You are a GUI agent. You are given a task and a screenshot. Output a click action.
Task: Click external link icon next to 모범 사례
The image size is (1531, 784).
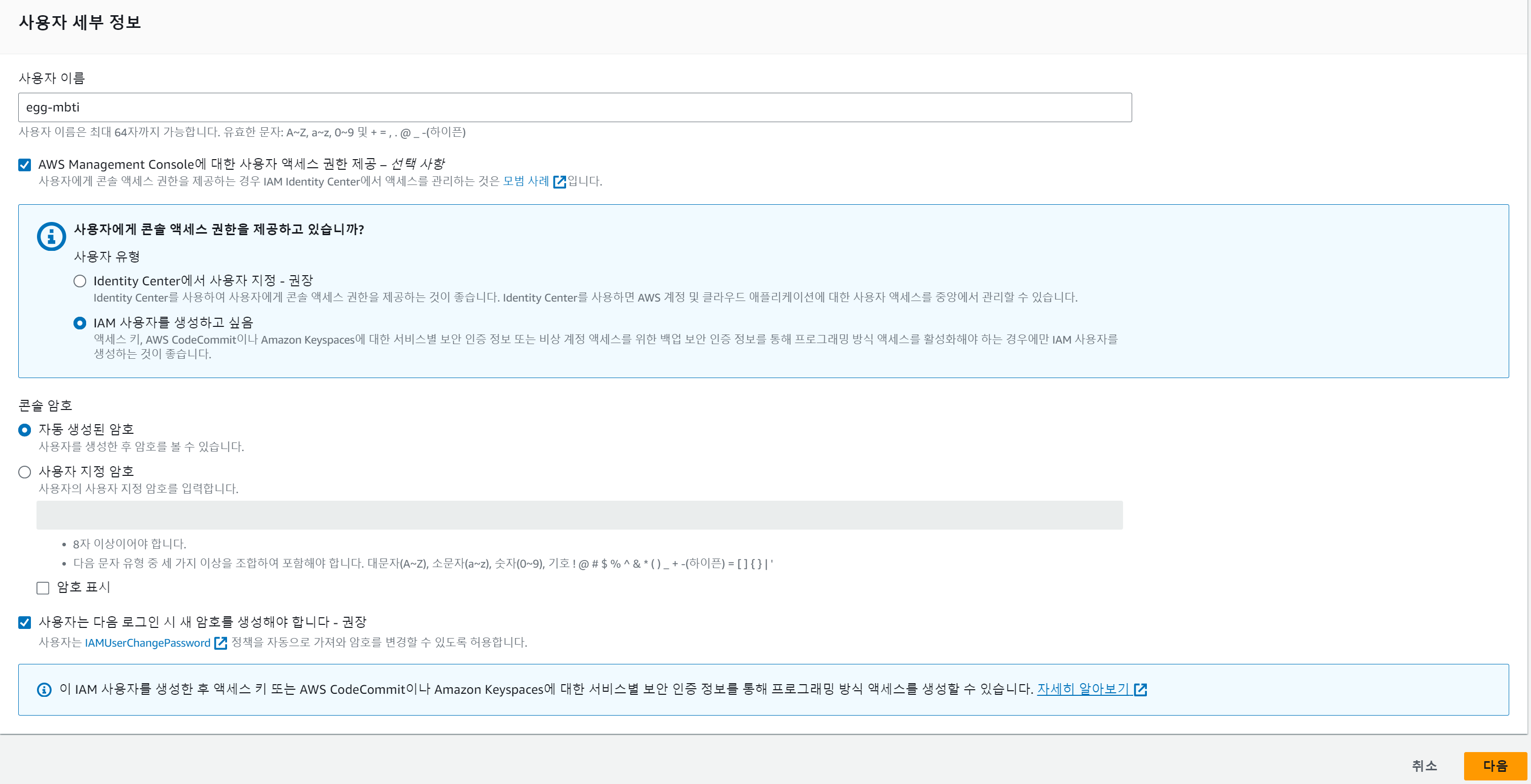[x=559, y=181]
